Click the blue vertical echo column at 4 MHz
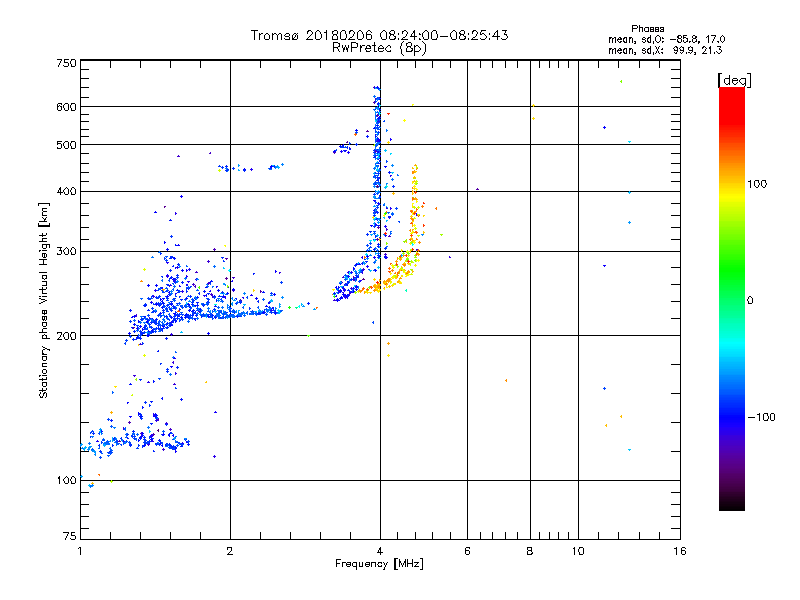800x600 pixels. (377, 173)
